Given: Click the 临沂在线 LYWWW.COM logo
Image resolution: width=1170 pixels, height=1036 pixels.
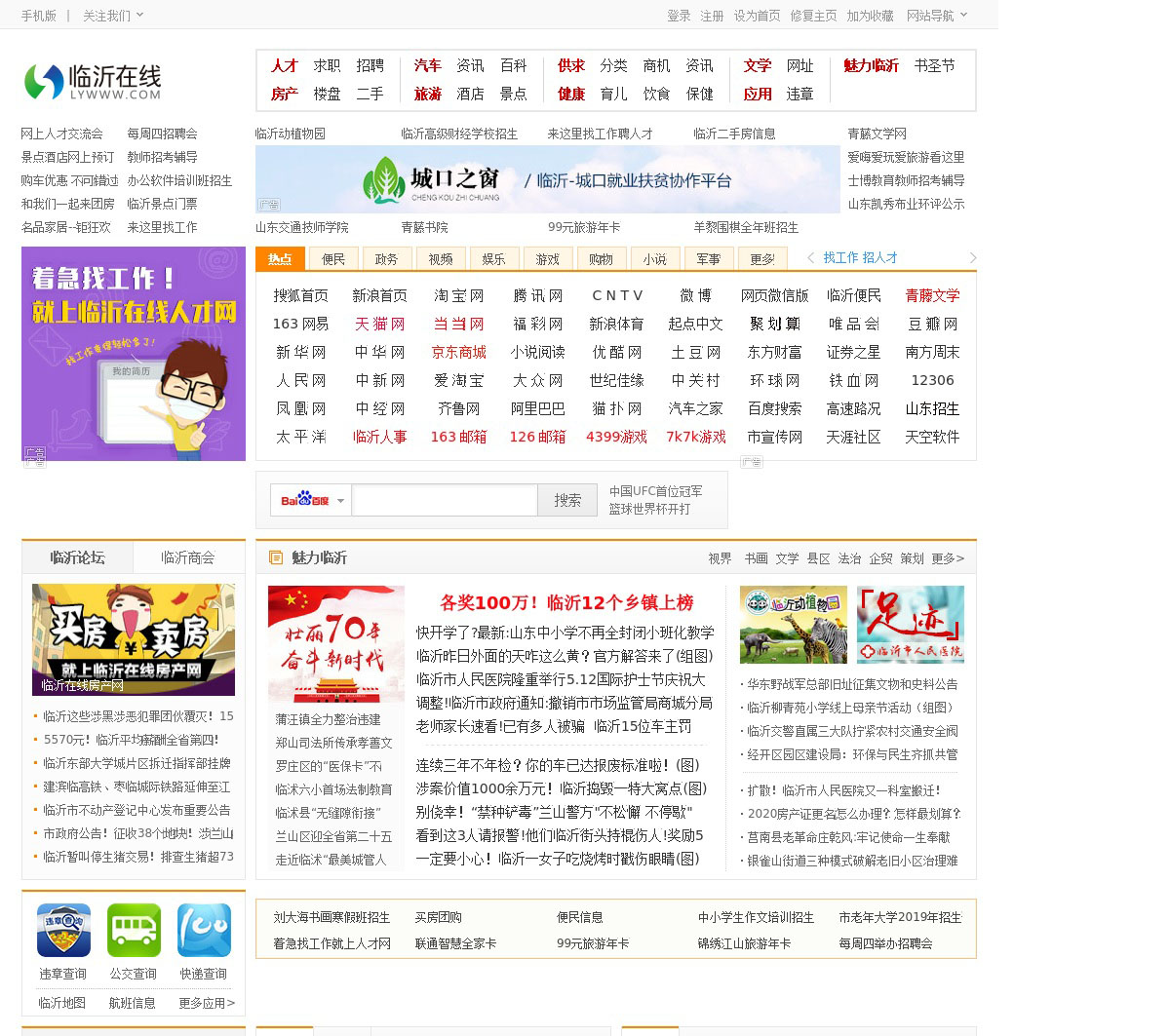Looking at the screenshot, I should pyautogui.click(x=93, y=82).
